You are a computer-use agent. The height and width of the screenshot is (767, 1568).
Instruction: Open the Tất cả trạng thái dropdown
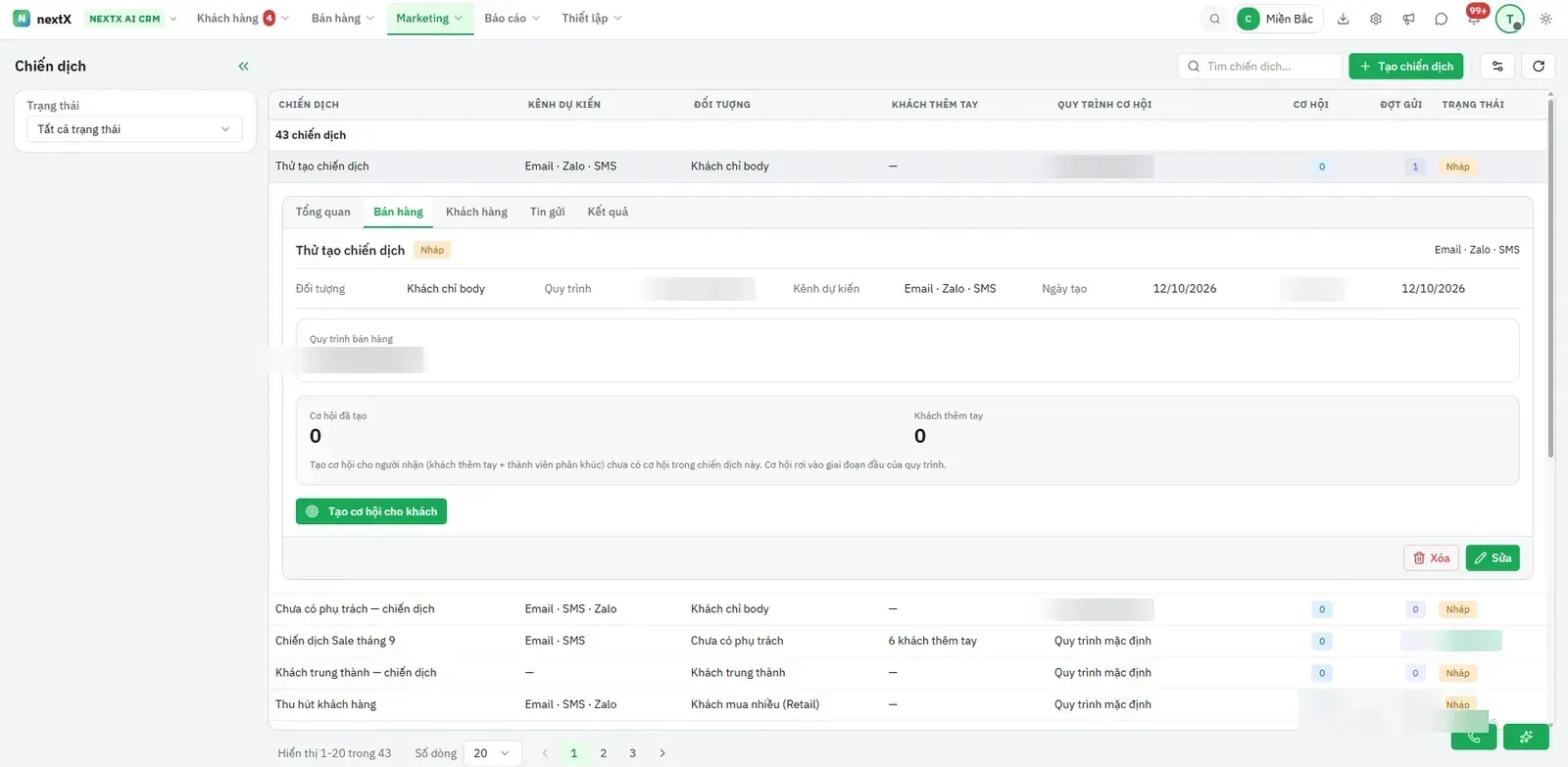point(134,129)
